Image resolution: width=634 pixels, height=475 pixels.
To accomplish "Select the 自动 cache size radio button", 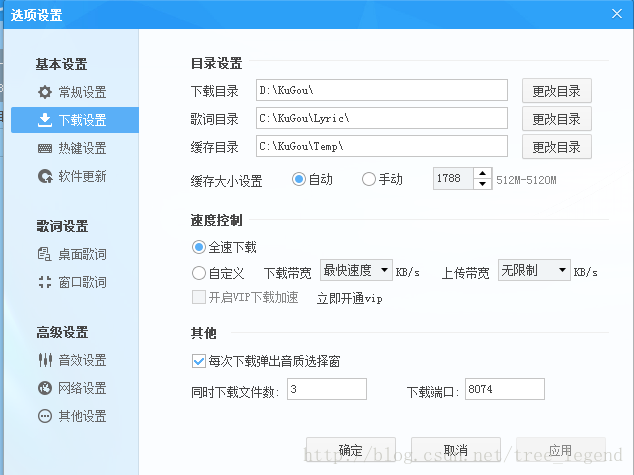I will [299, 179].
